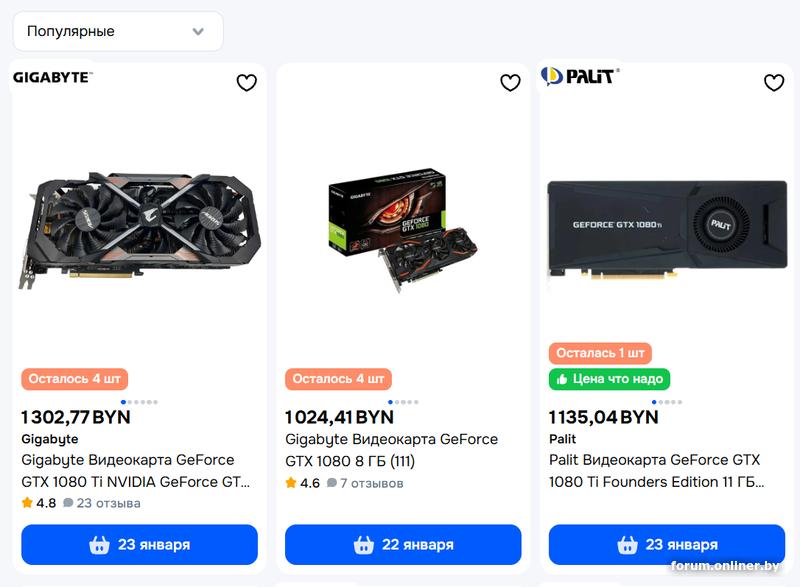Click image carousel dots under Palit photo
The height and width of the screenshot is (587, 800).
click(667, 402)
